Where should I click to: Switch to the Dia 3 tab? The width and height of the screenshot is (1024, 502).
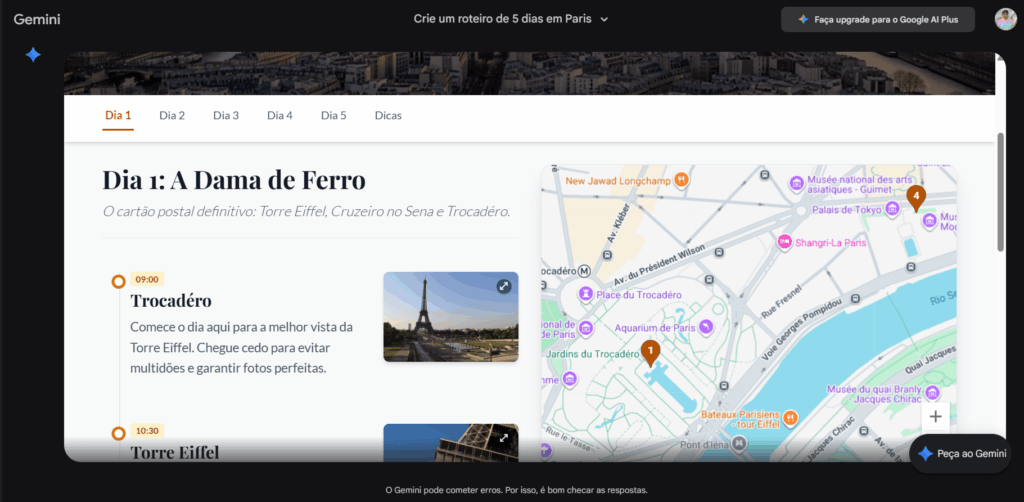[x=226, y=116]
